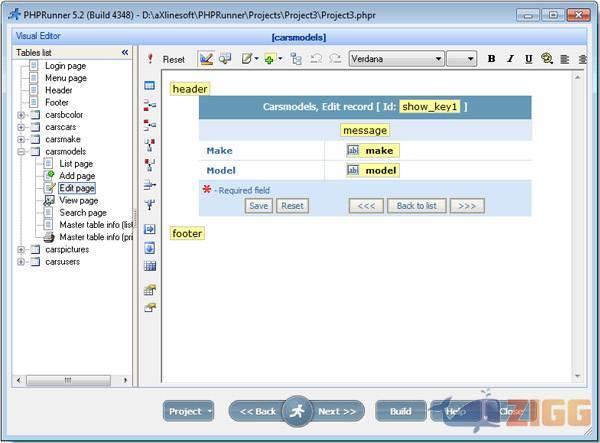Select Login page in the tree

pos(65,66)
